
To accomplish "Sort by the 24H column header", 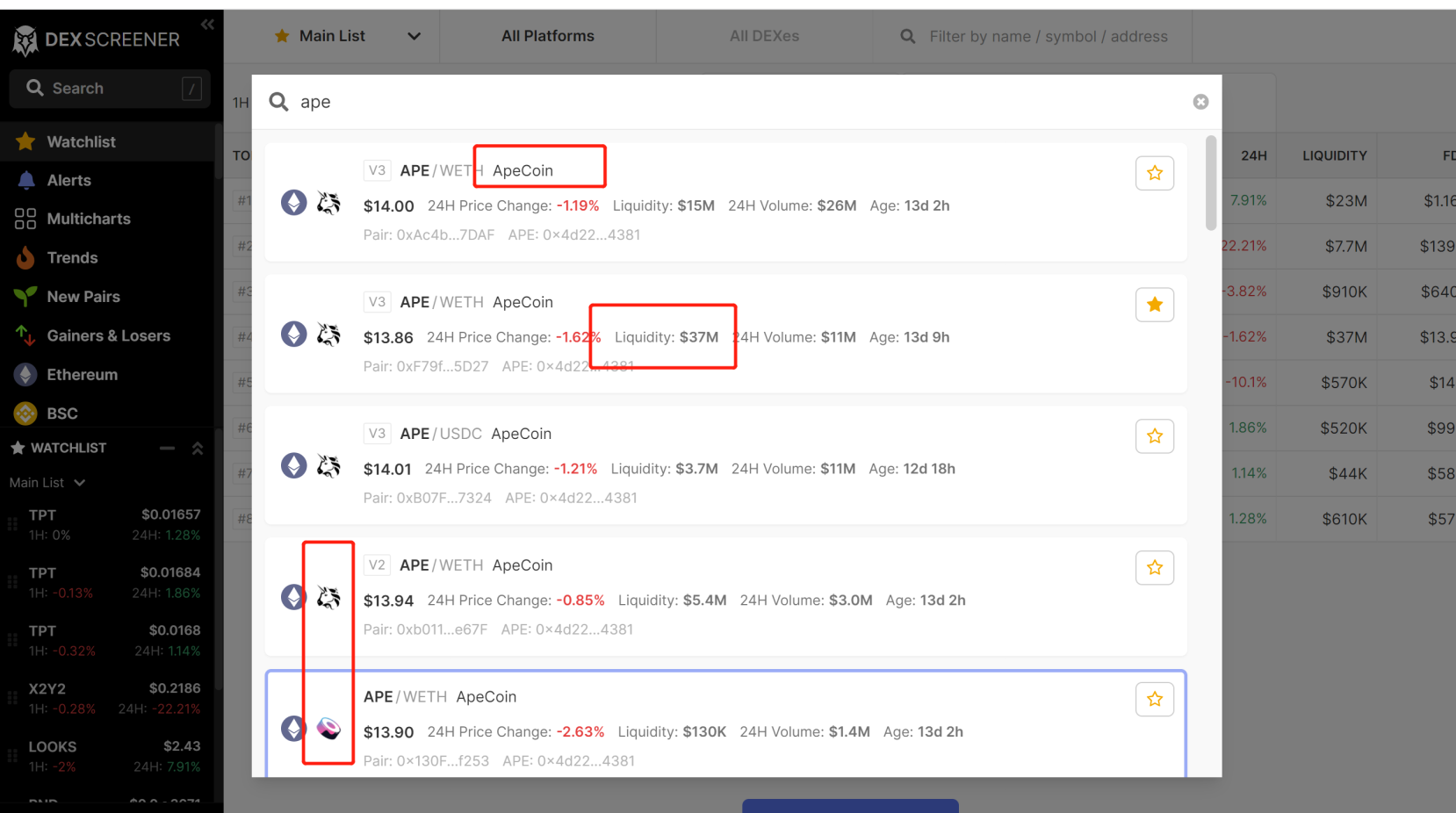I will [1253, 155].
